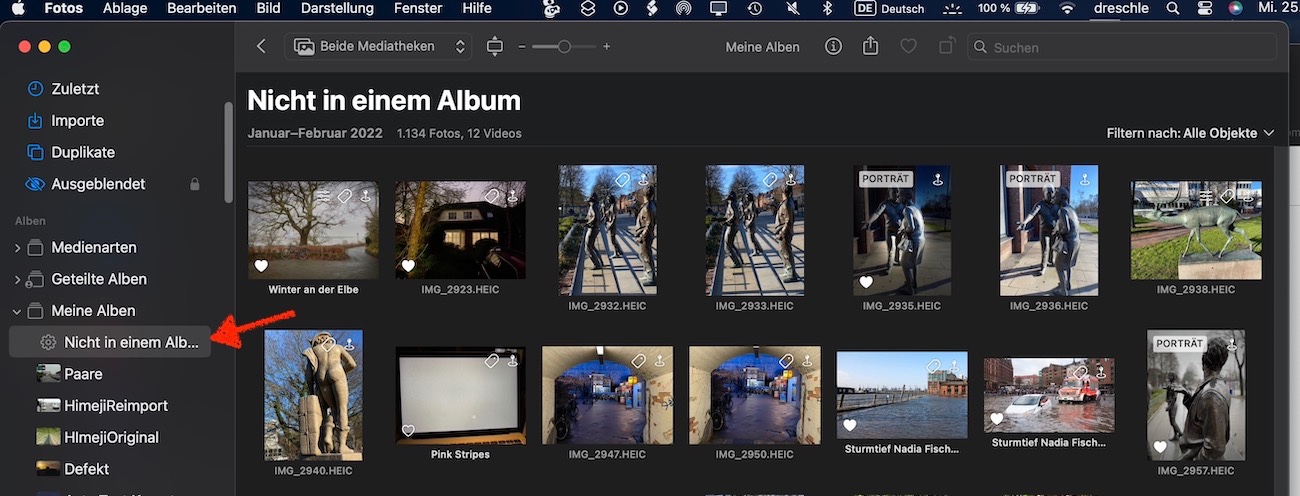Click the back arrow in toolbar
This screenshot has height=496, width=1300.
pyautogui.click(x=261, y=47)
